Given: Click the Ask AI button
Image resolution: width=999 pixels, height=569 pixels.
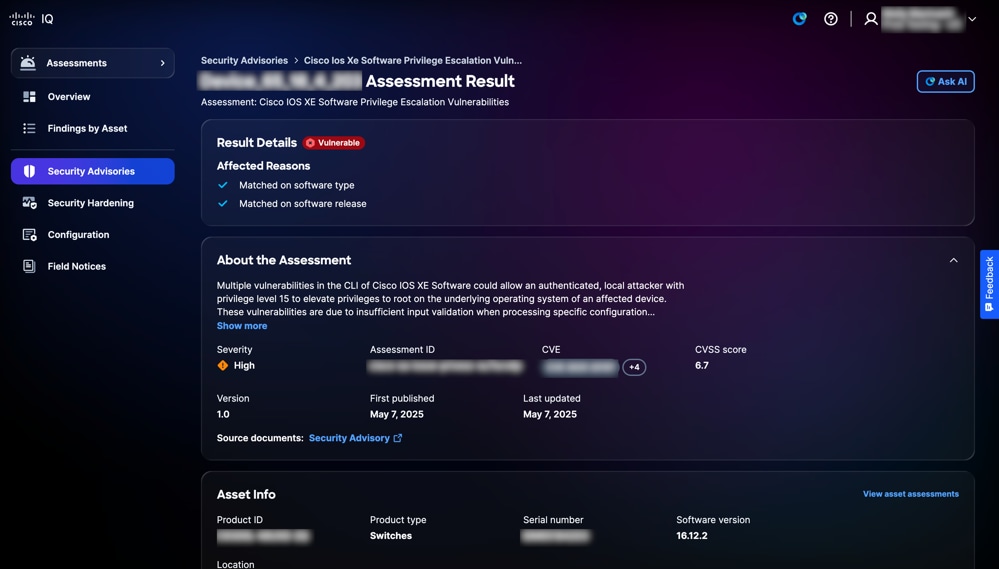Looking at the screenshot, I should 945,82.
